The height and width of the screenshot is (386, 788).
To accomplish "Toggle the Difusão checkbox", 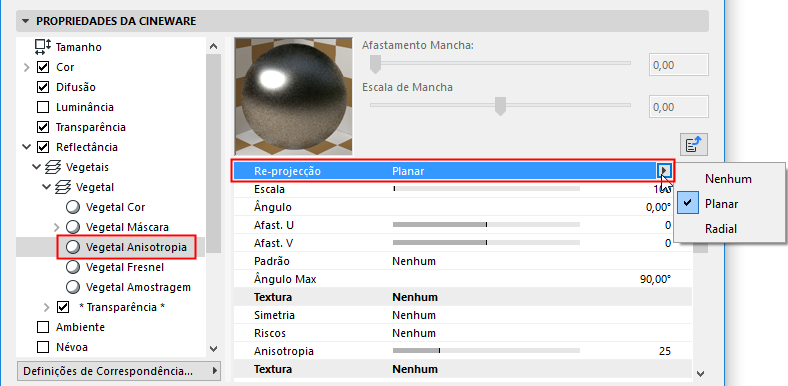I will pos(43,87).
